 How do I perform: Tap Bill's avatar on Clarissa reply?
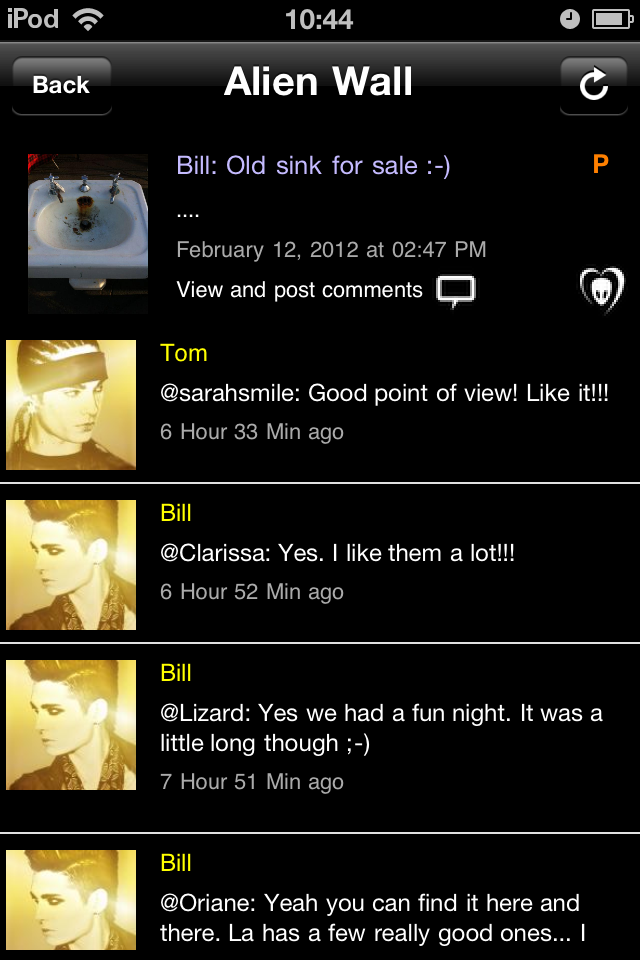[x=71, y=564]
